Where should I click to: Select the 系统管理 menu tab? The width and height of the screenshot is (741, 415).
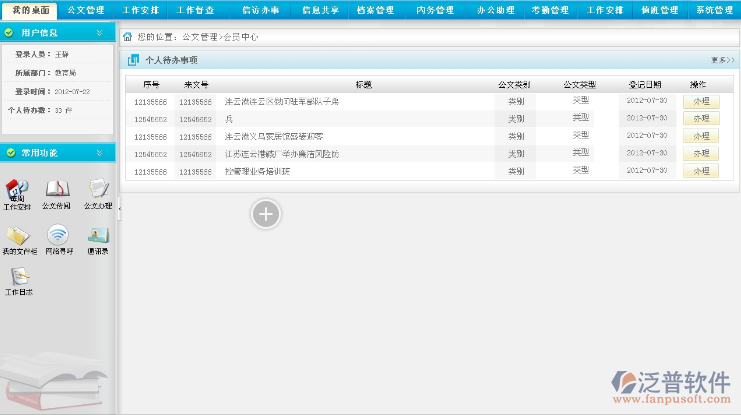(x=714, y=10)
